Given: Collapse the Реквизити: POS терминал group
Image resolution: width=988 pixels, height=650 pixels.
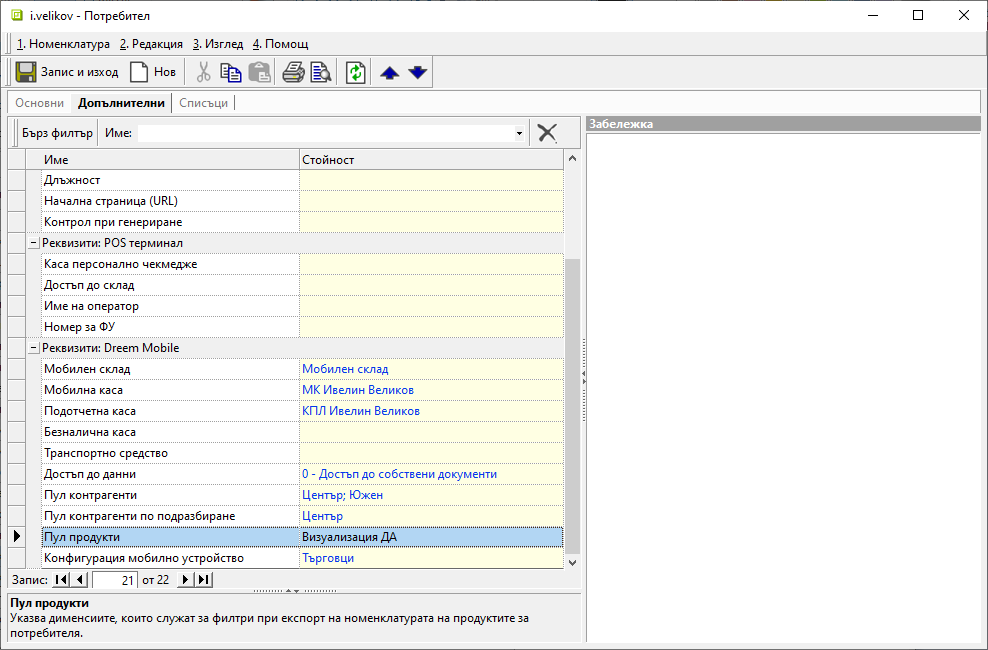Looking at the screenshot, I should click(x=33, y=243).
